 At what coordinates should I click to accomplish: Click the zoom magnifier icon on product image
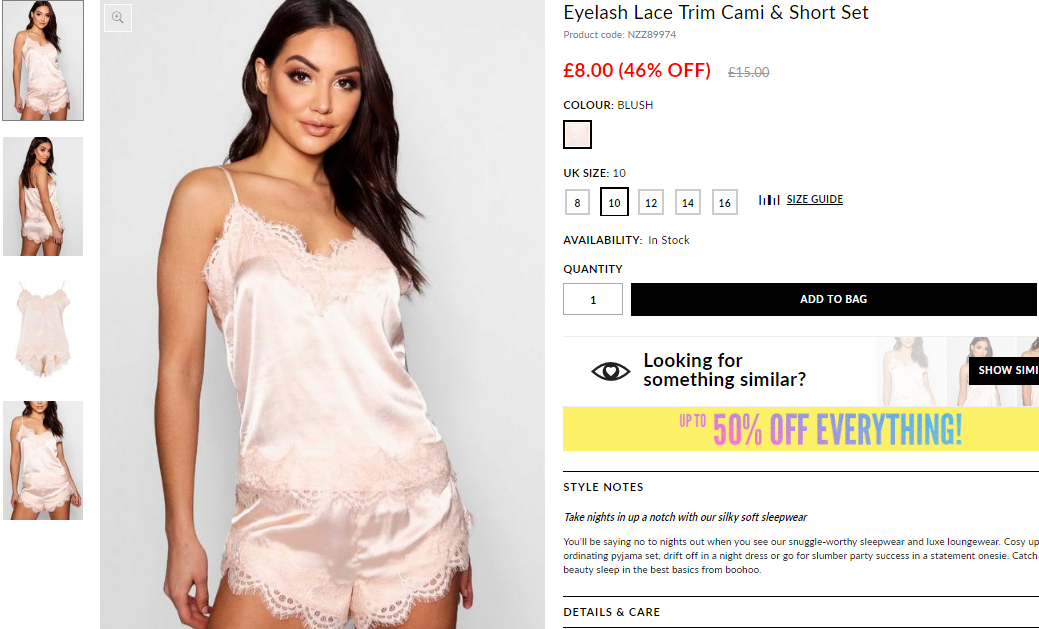point(118,18)
